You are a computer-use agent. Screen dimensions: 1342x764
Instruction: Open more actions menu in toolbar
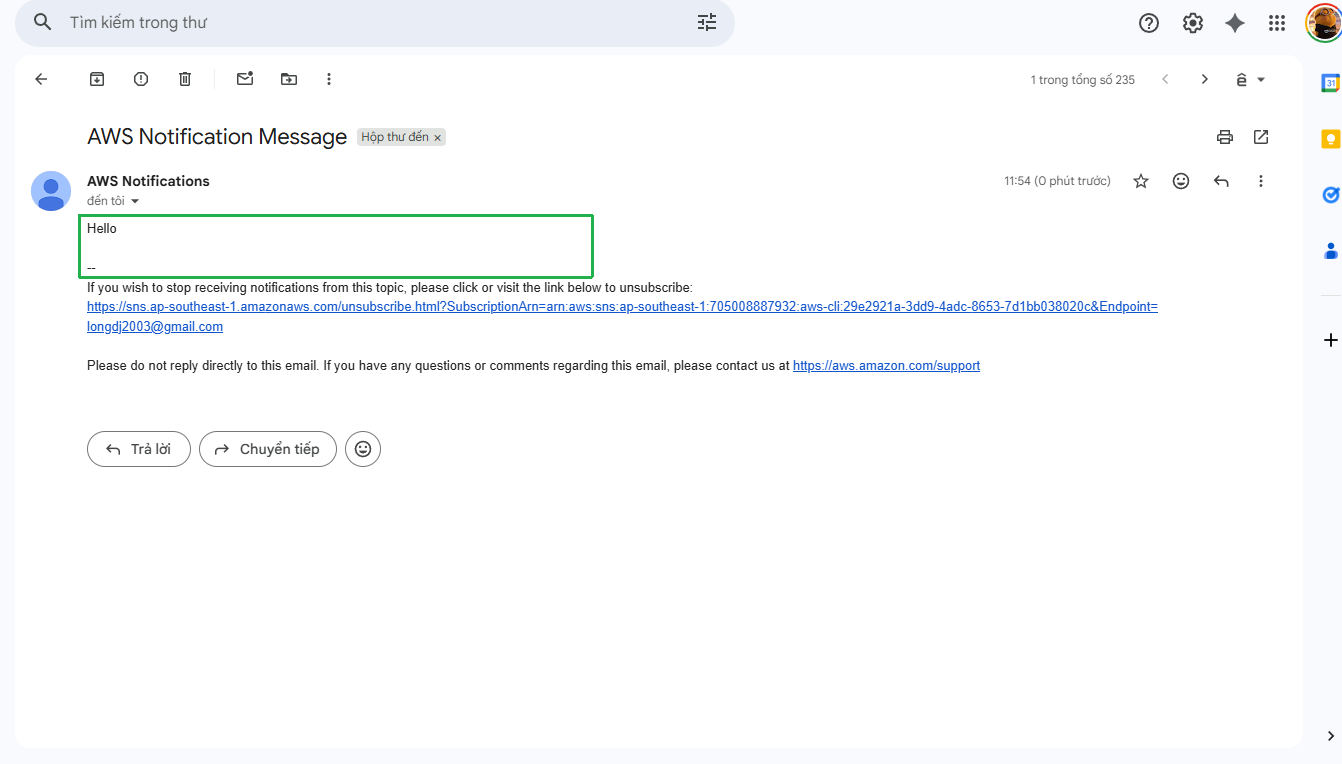pyautogui.click(x=329, y=79)
